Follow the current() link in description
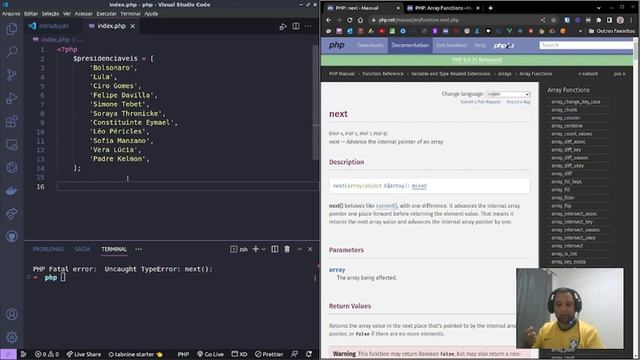Image resolution: width=640 pixels, height=360 pixels. (x=386, y=206)
